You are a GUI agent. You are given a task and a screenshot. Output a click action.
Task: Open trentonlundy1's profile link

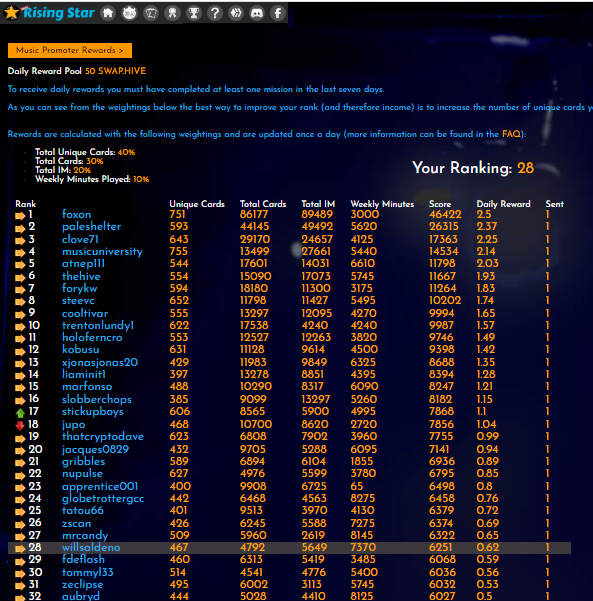coord(98,325)
